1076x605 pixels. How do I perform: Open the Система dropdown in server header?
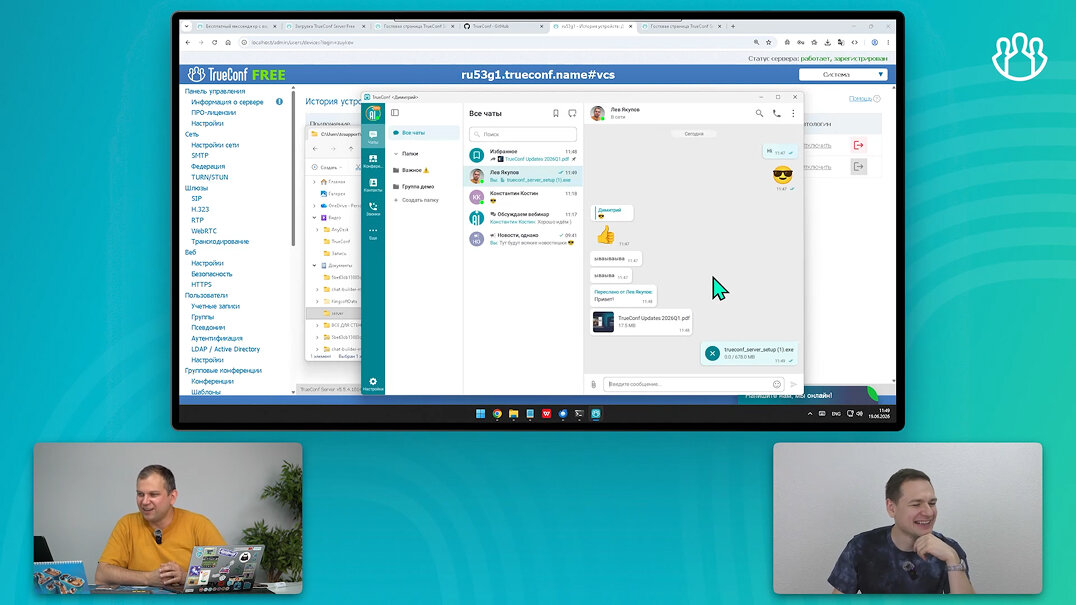[x=843, y=75]
